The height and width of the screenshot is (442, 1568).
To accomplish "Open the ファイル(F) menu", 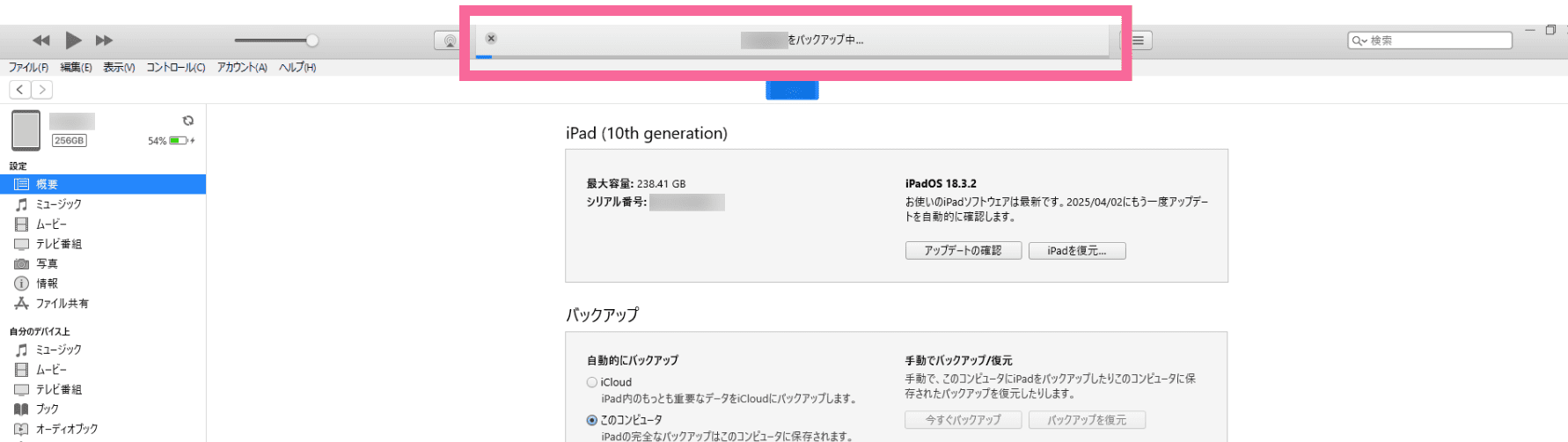I will coord(28,68).
